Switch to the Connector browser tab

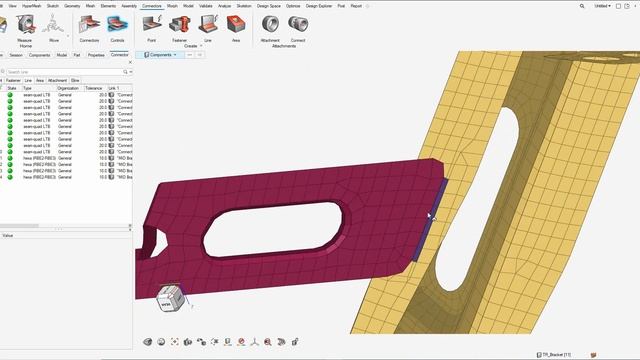[x=119, y=55]
